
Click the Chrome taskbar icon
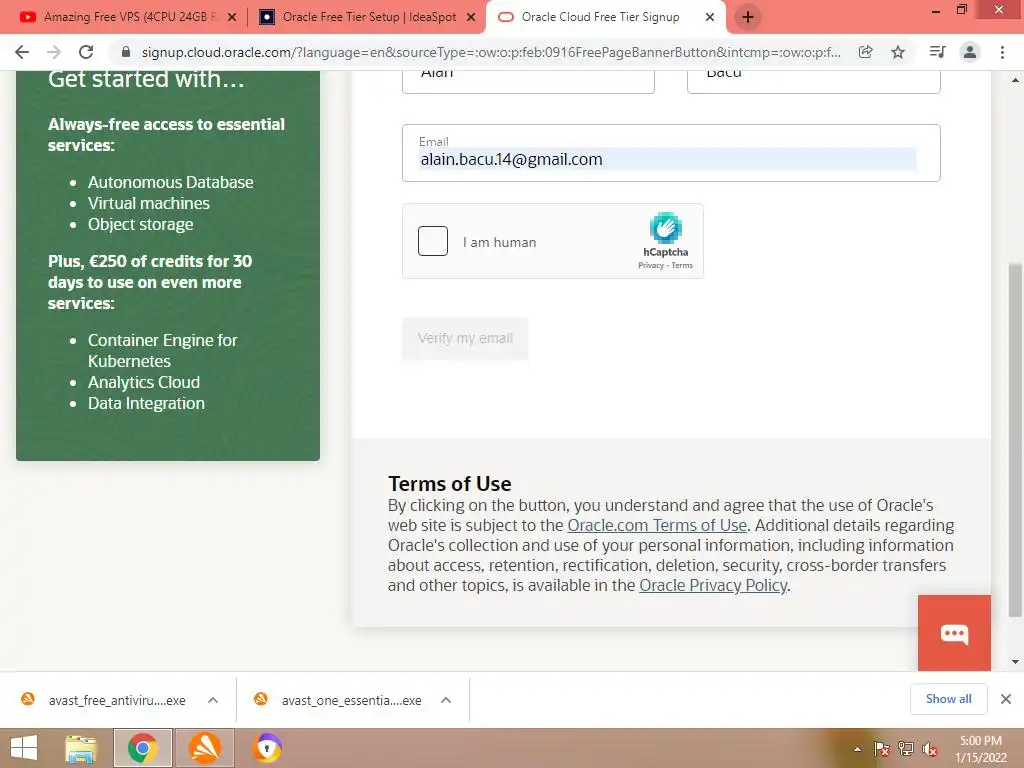click(x=142, y=748)
